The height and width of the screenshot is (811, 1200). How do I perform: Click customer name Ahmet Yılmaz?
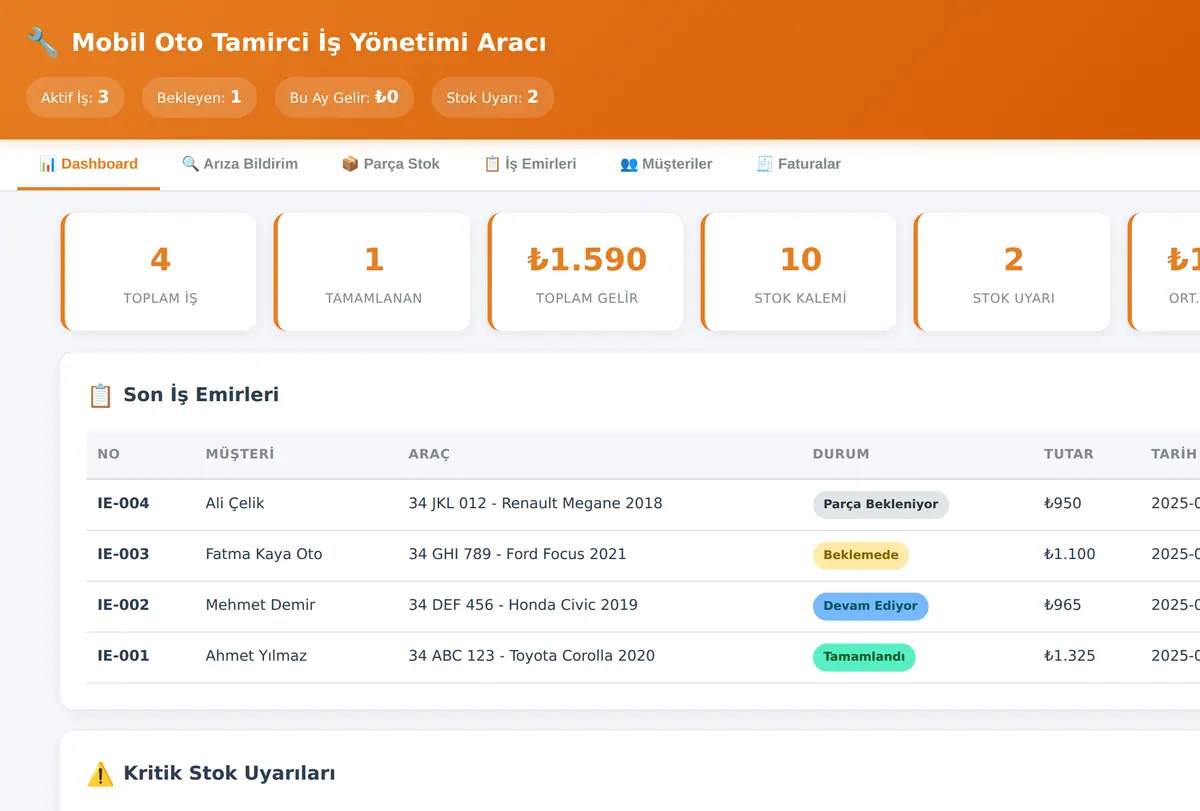click(256, 656)
